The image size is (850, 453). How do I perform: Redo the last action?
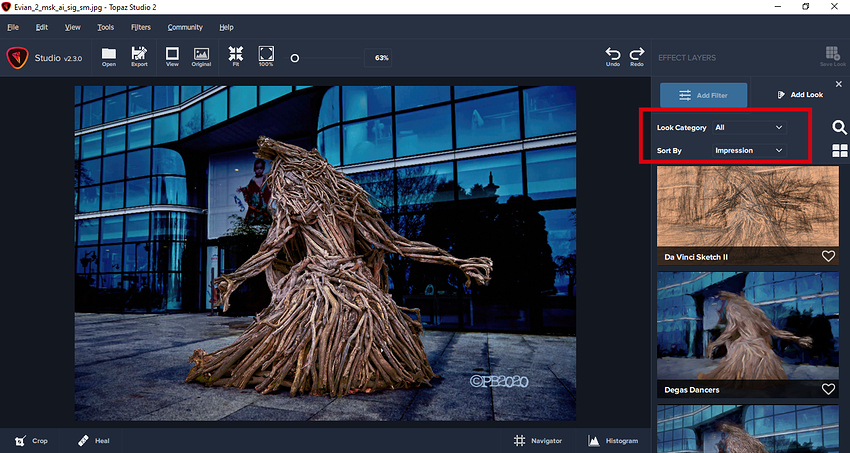(x=637, y=56)
